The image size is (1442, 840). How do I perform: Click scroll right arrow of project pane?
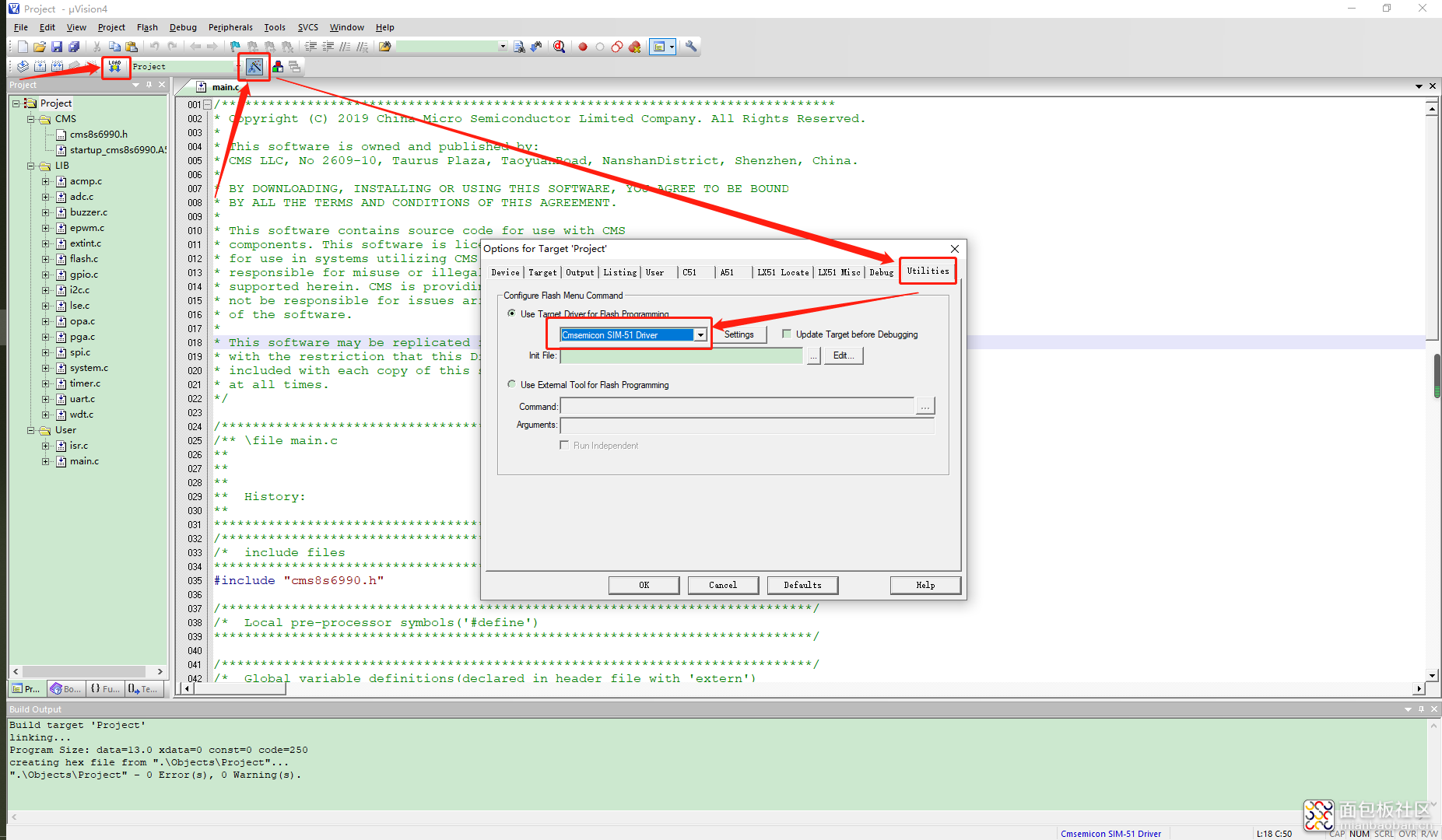160,671
